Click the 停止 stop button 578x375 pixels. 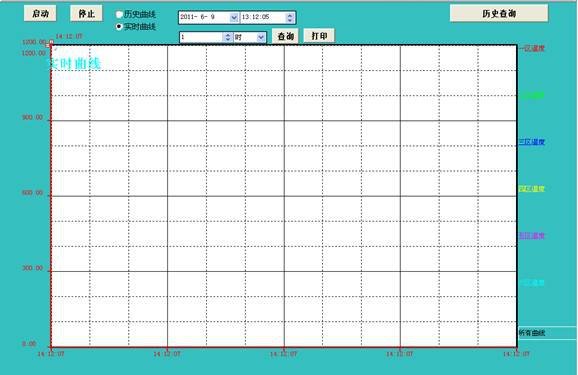pos(86,14)
